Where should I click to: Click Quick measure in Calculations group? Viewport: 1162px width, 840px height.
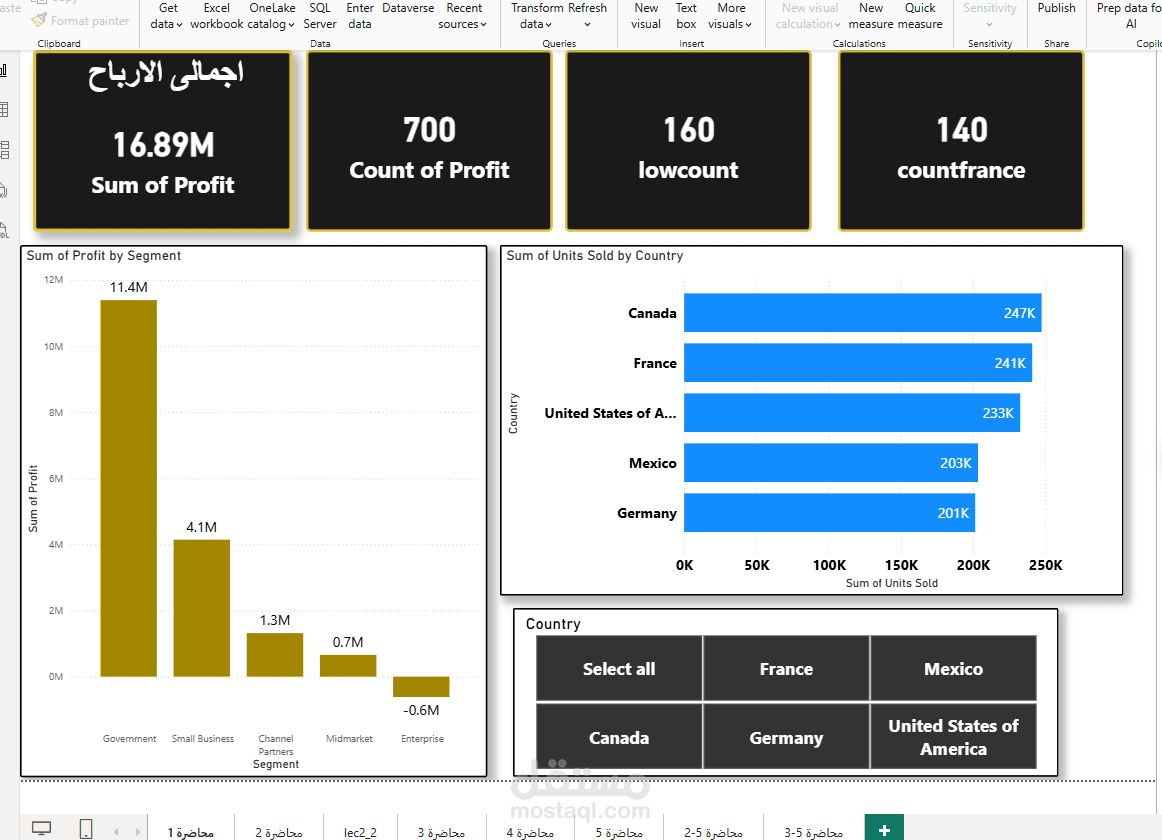pos(920,16)
